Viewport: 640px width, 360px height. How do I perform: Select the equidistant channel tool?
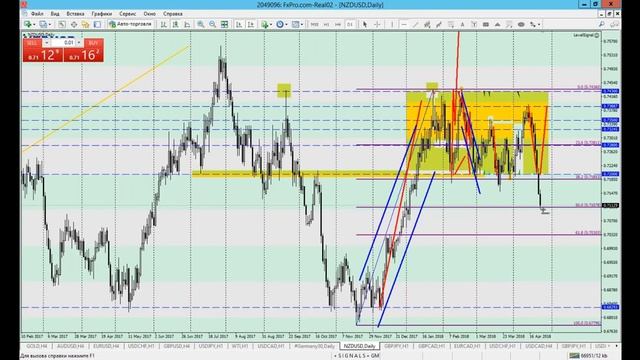427,24
